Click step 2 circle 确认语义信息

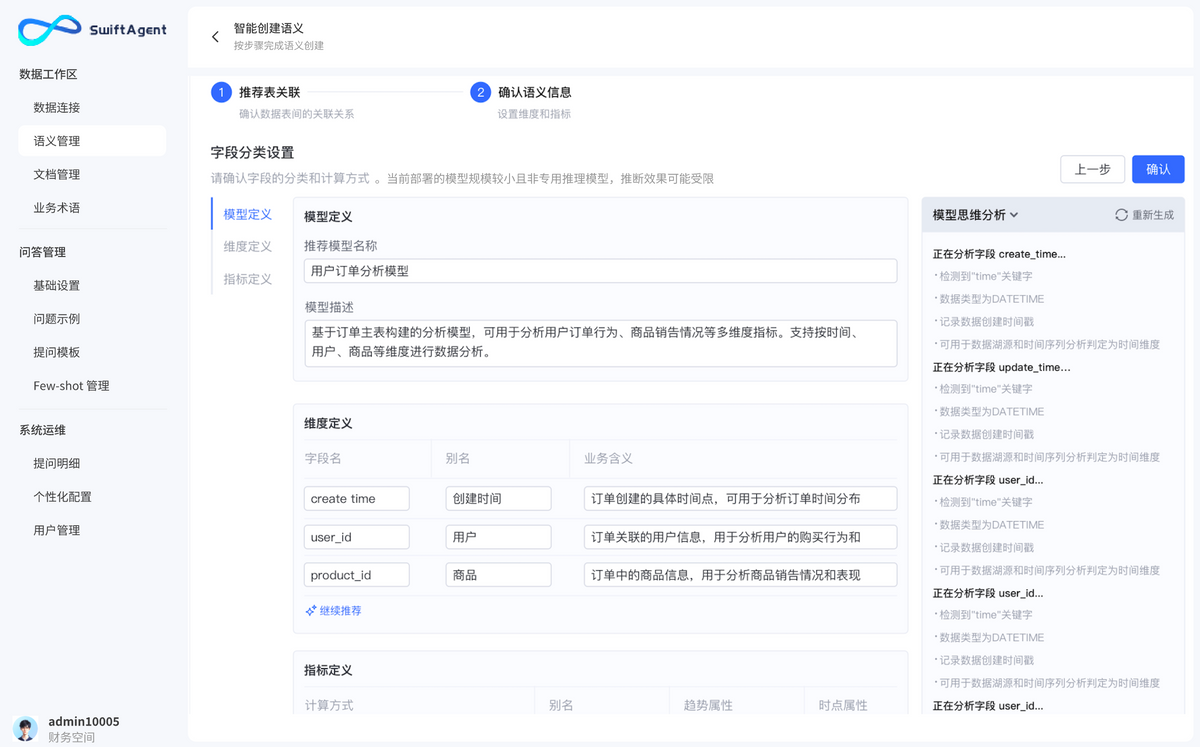(x=480, y=93)
